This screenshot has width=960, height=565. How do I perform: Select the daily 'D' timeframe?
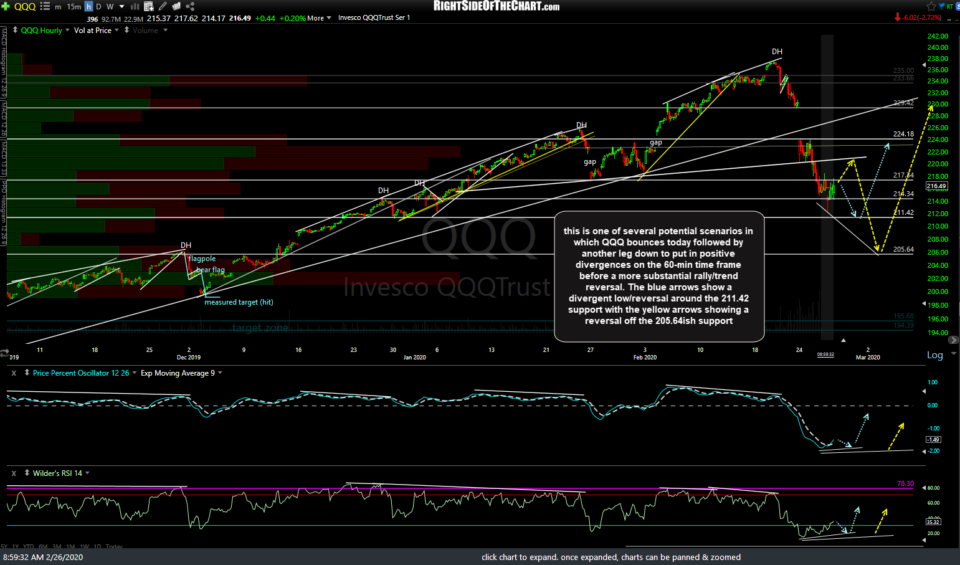coord(99,7)
